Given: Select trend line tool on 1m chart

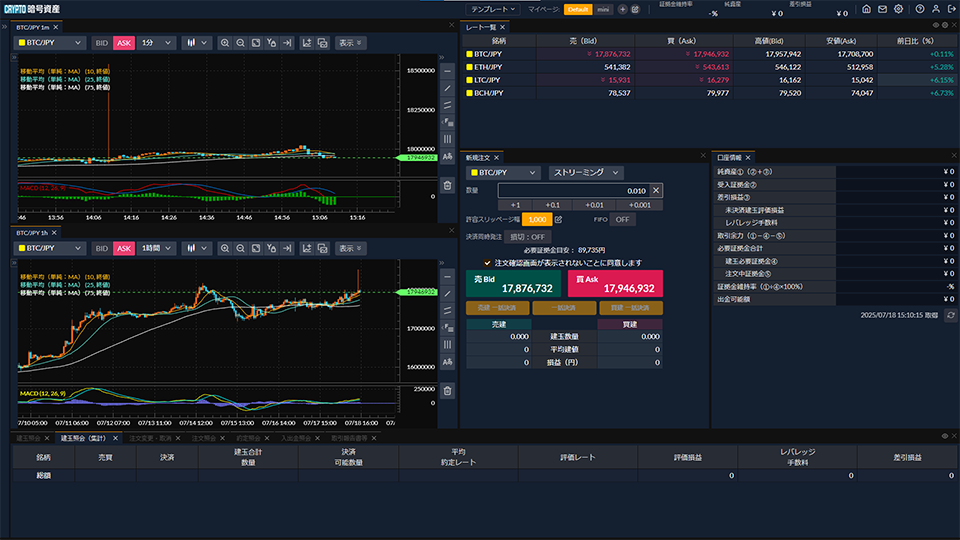Looking at the screenshot, I should tap(448, 88).
